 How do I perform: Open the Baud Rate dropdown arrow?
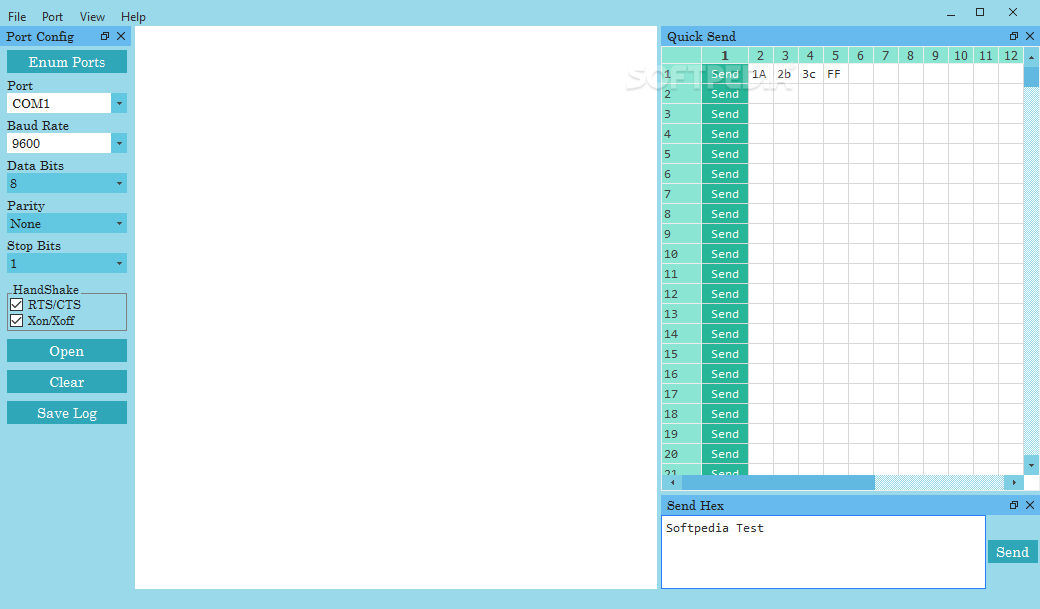[119, 143]
